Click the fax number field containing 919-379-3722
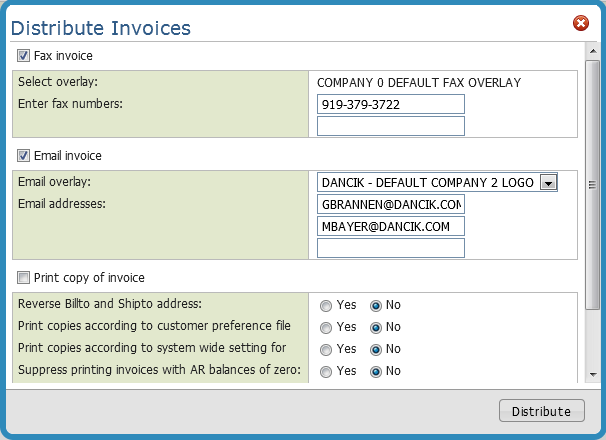606x440 pixels. (390, 104)
